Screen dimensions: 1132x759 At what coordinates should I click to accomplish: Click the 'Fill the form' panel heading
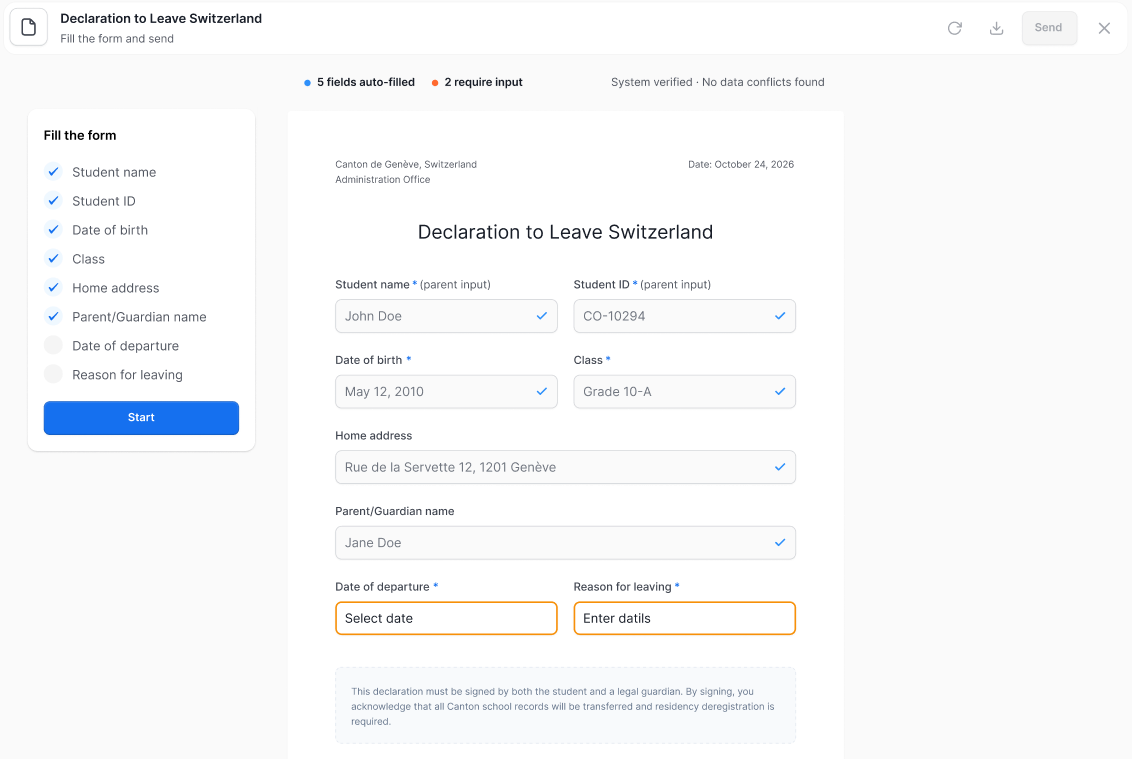pyautogui.click(x=80, y=136)
